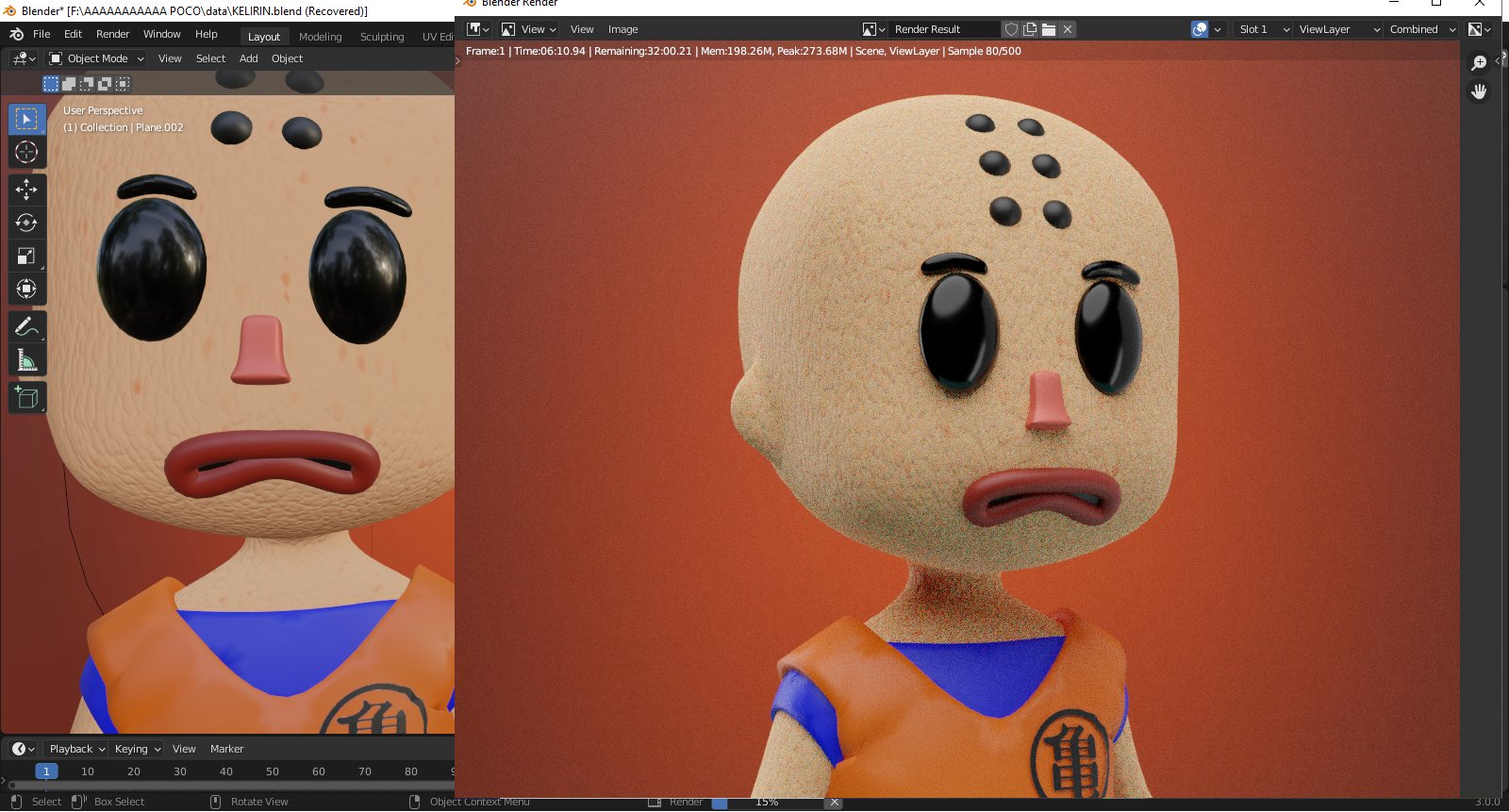Click the current frame marker 1 in timeline
Viewport: 1509px width, 812px height.
click(x=46, y=771)
